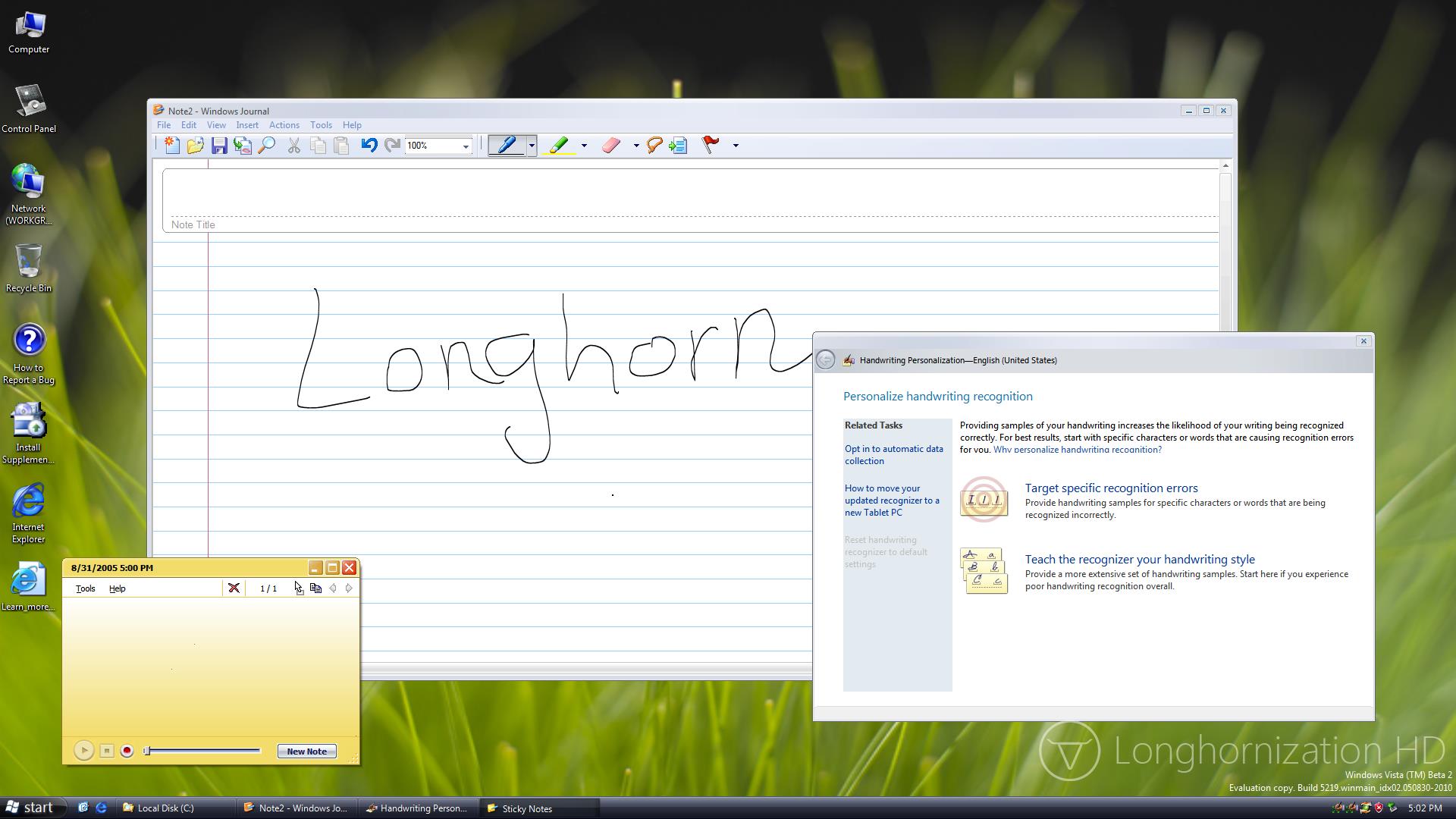The image size is (1456, 819).
Task: Delete the sticky note with red X
Action: [x=234, y=588]
